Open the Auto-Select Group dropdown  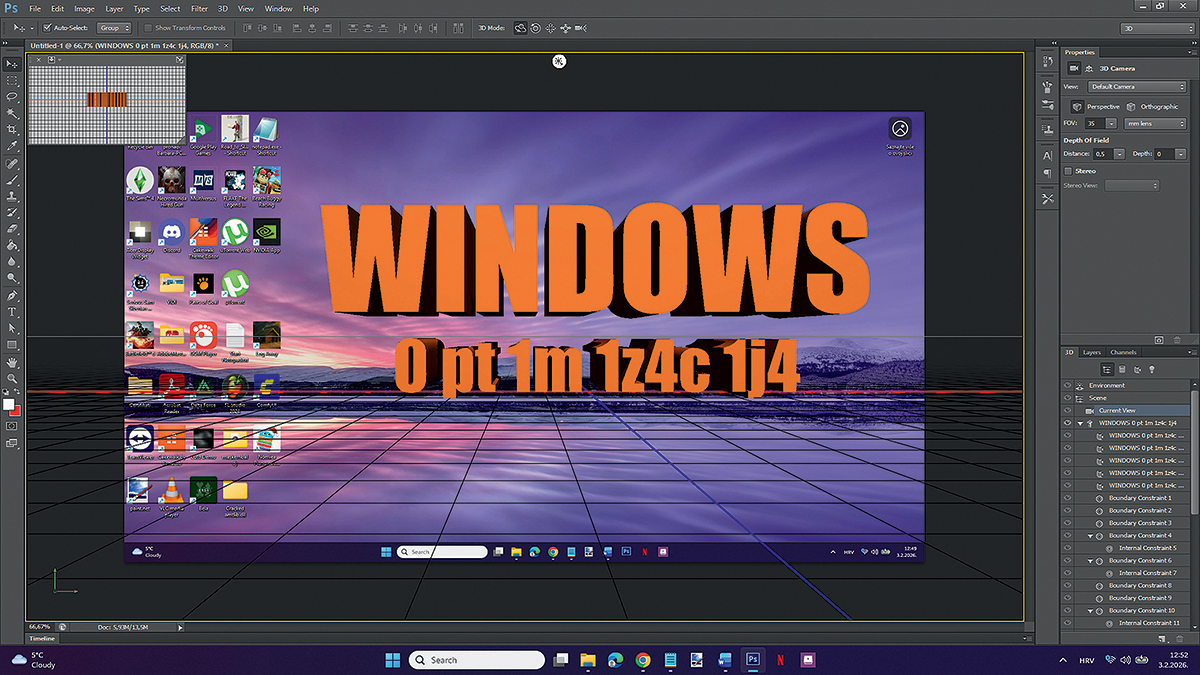[113, 28]
